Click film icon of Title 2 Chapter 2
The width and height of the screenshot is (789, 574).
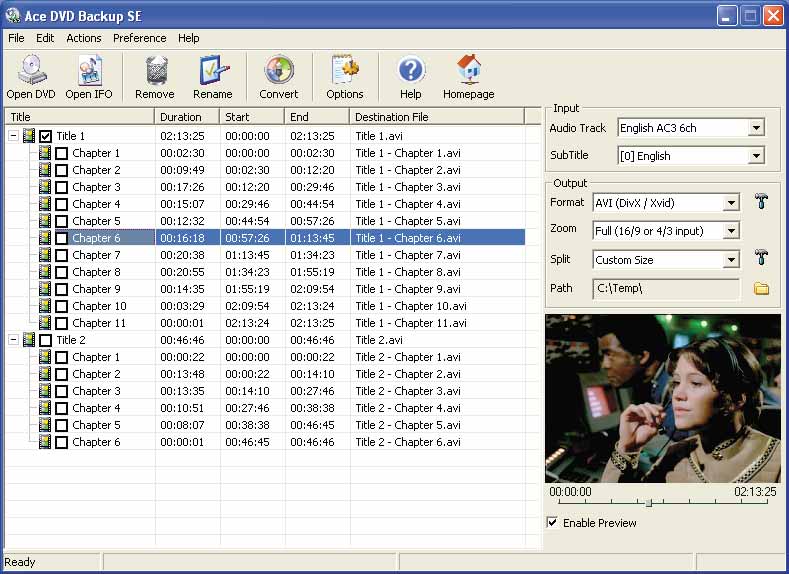[x=45, y=374]
